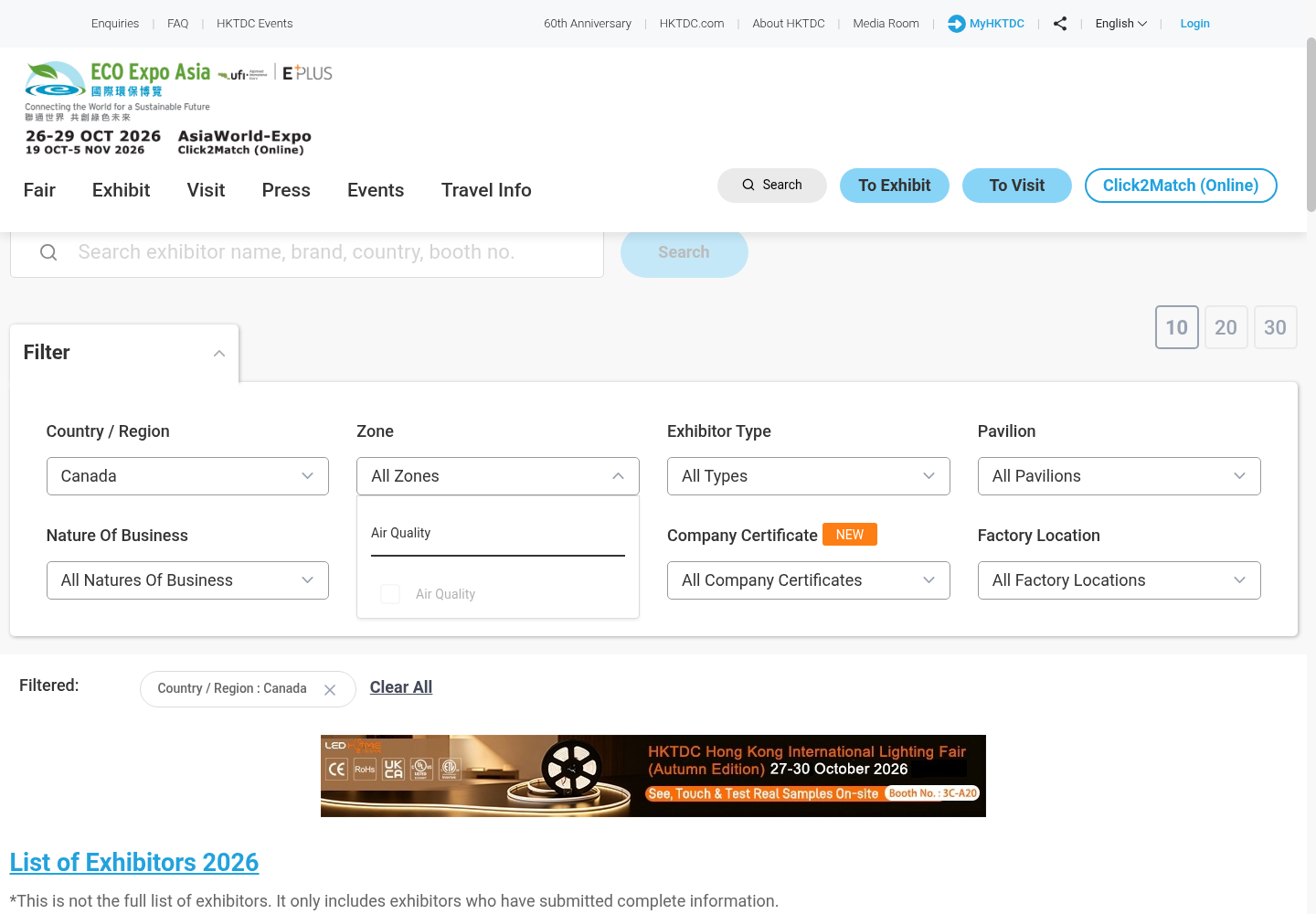Remove the Country / Region : Canada filter chip

[x=330, y=690]
